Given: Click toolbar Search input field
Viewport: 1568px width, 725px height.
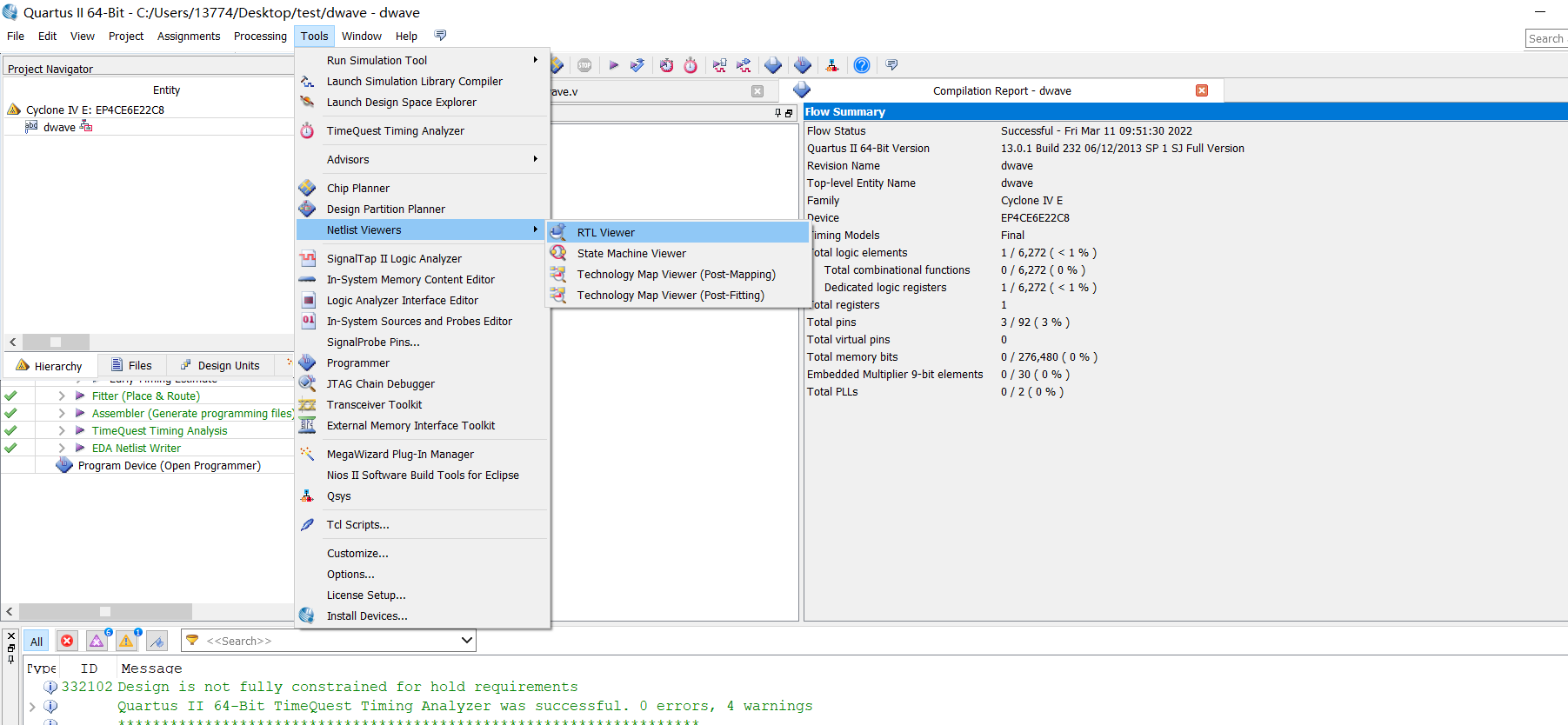Looking at the screenshot, I should point(1546,38).
